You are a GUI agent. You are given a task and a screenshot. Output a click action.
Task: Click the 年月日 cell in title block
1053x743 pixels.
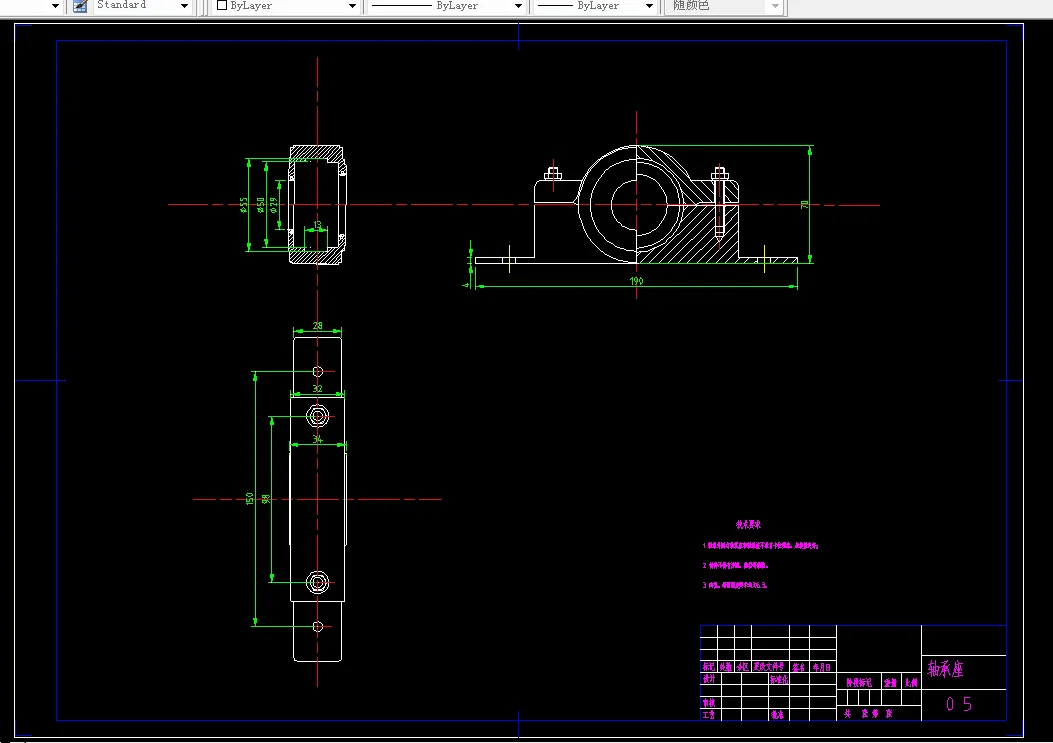822,667
